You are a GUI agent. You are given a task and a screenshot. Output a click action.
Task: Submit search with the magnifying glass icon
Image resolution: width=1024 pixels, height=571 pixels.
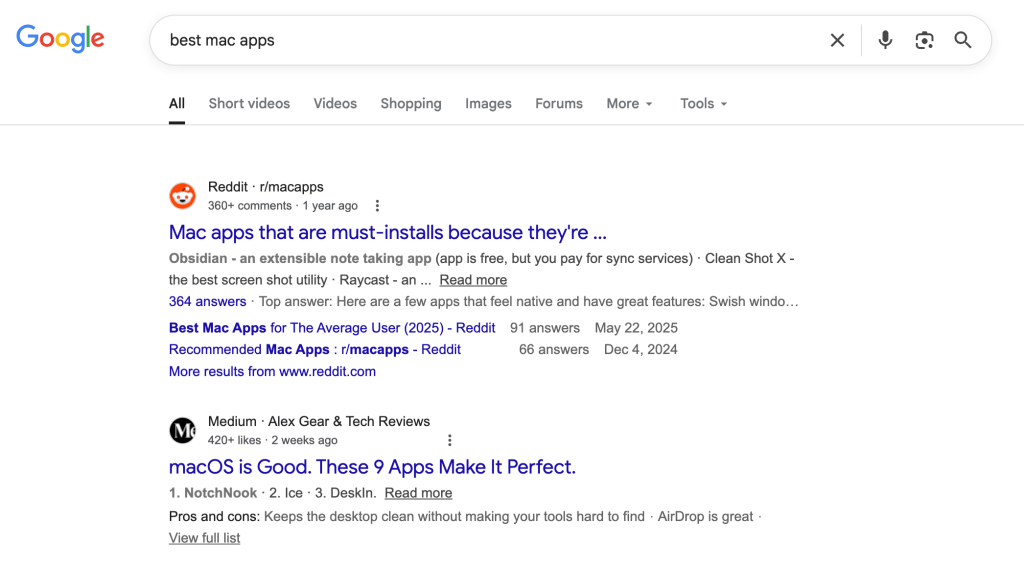tap(963, 41)
